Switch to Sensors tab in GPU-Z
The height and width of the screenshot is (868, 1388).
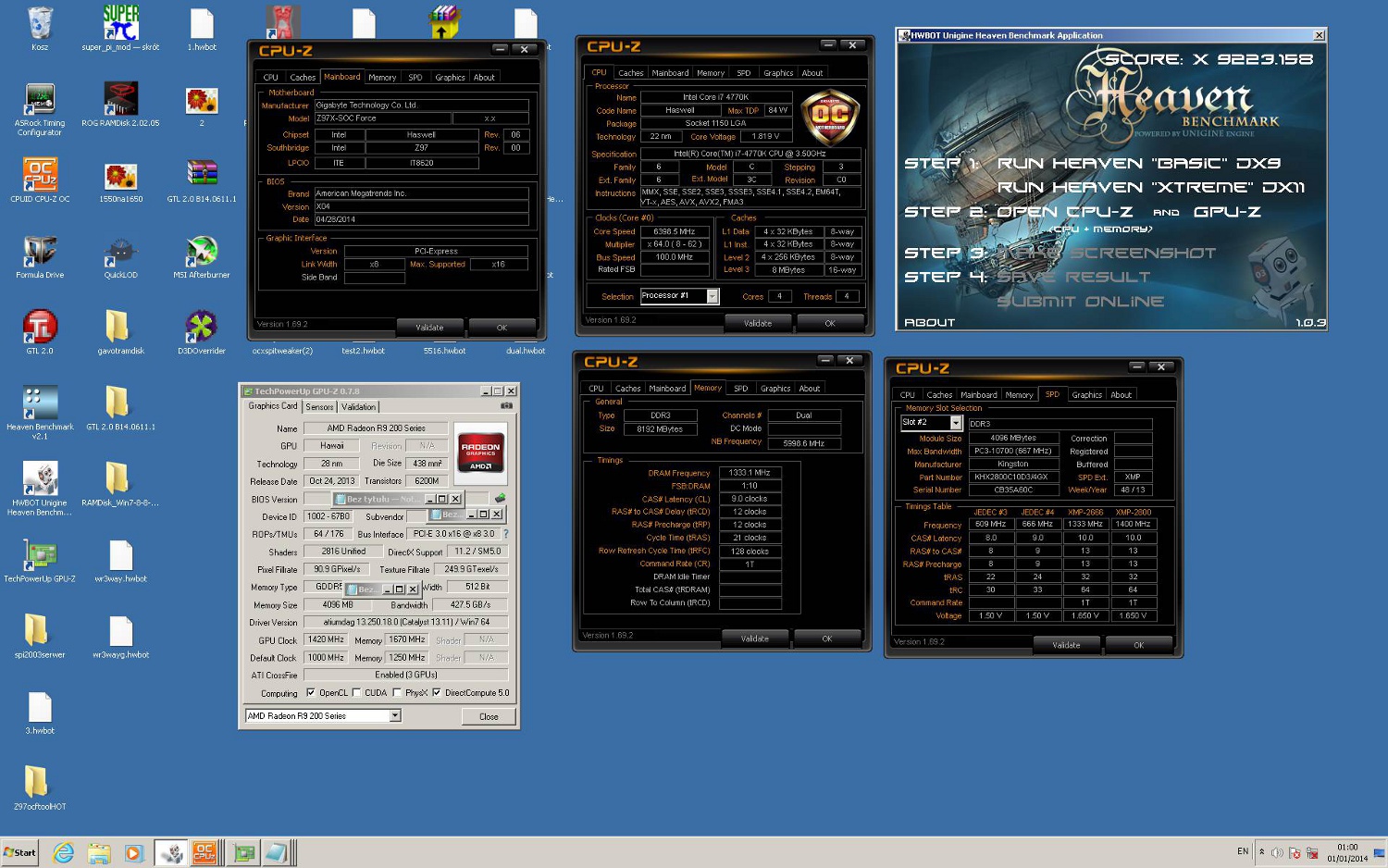coord(319,407)
